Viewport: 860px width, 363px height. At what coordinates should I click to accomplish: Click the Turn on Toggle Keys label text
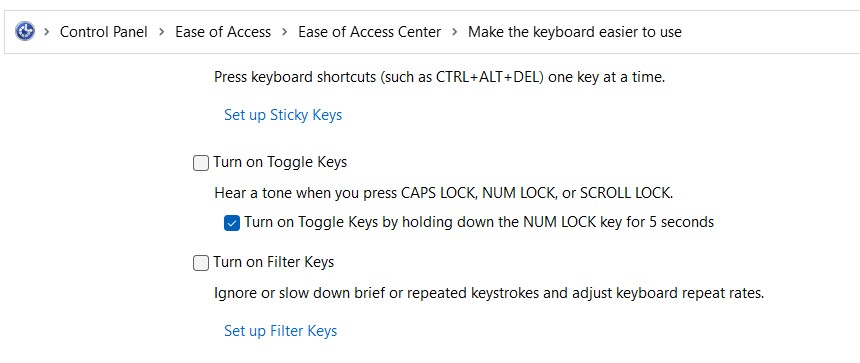280,162
